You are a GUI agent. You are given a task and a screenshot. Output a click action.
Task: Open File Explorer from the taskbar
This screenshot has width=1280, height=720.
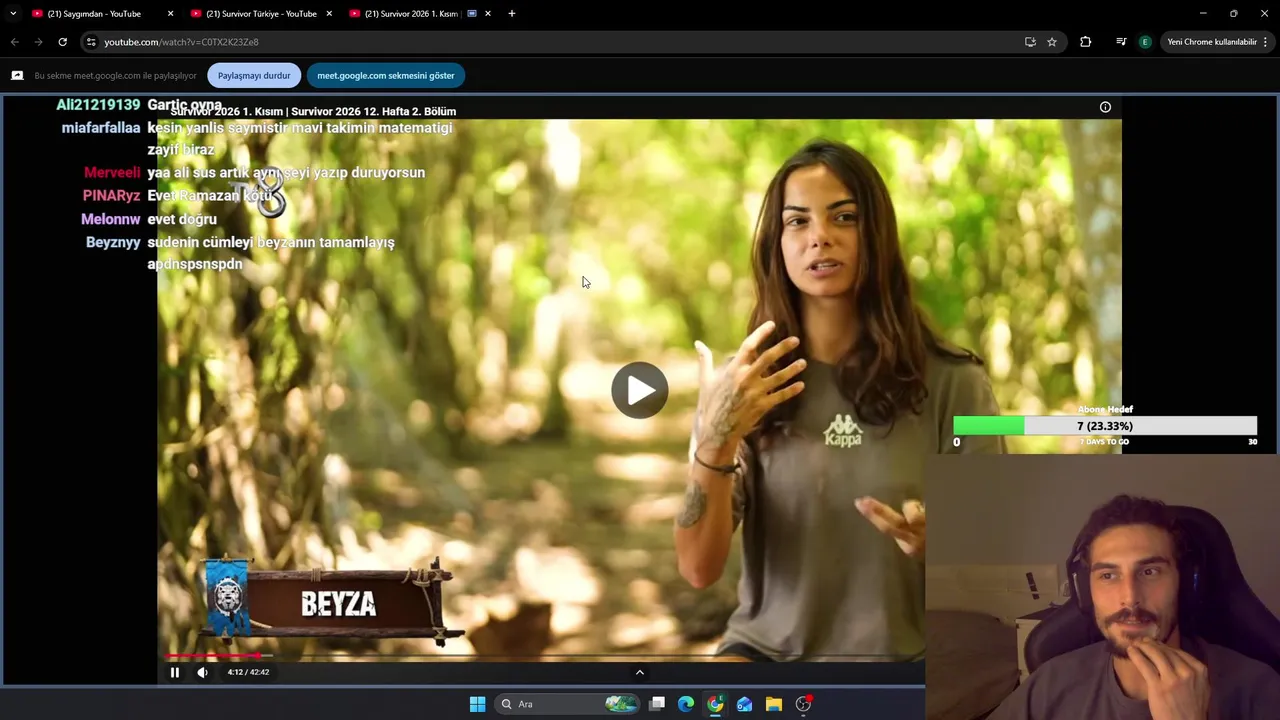773,704
